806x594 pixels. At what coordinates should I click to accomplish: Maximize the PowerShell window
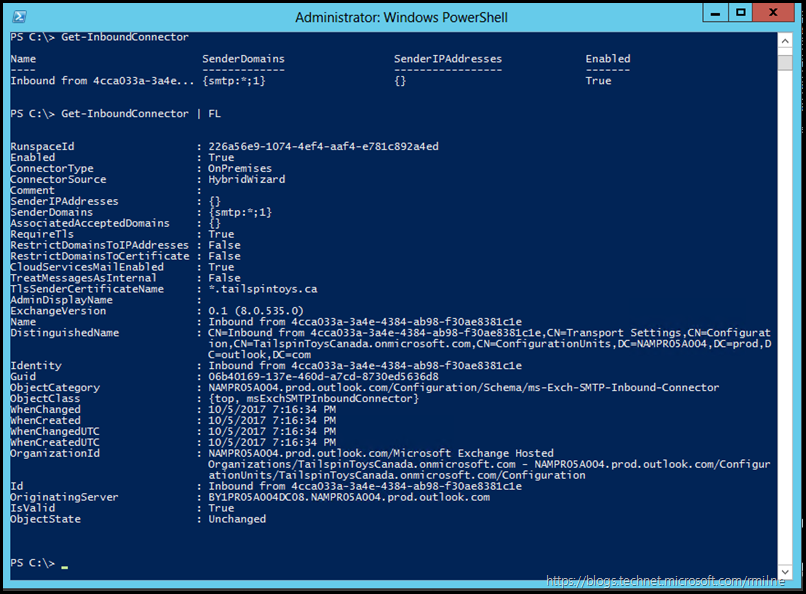(741, 14)
